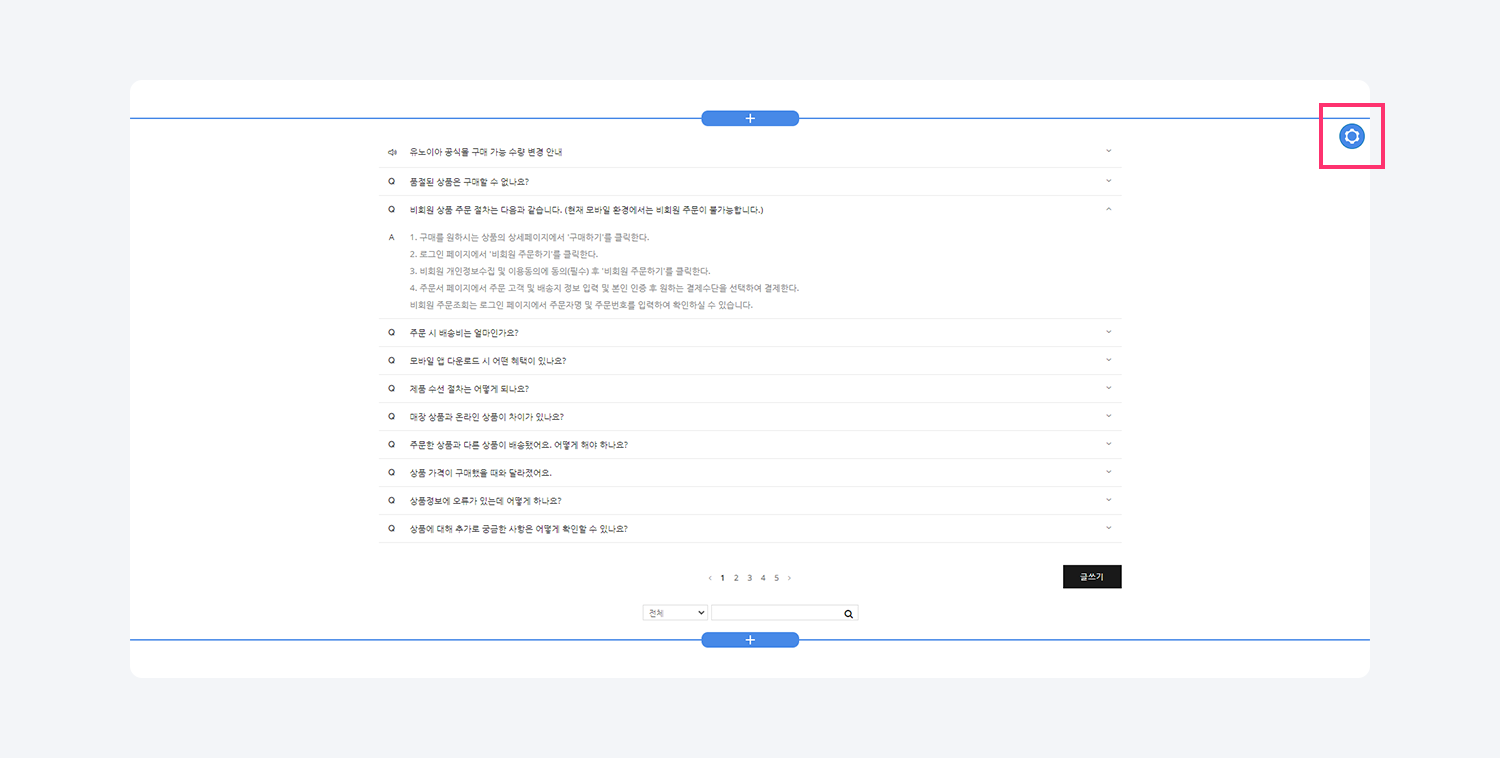Go to next page with right arrow

point(789,578)
